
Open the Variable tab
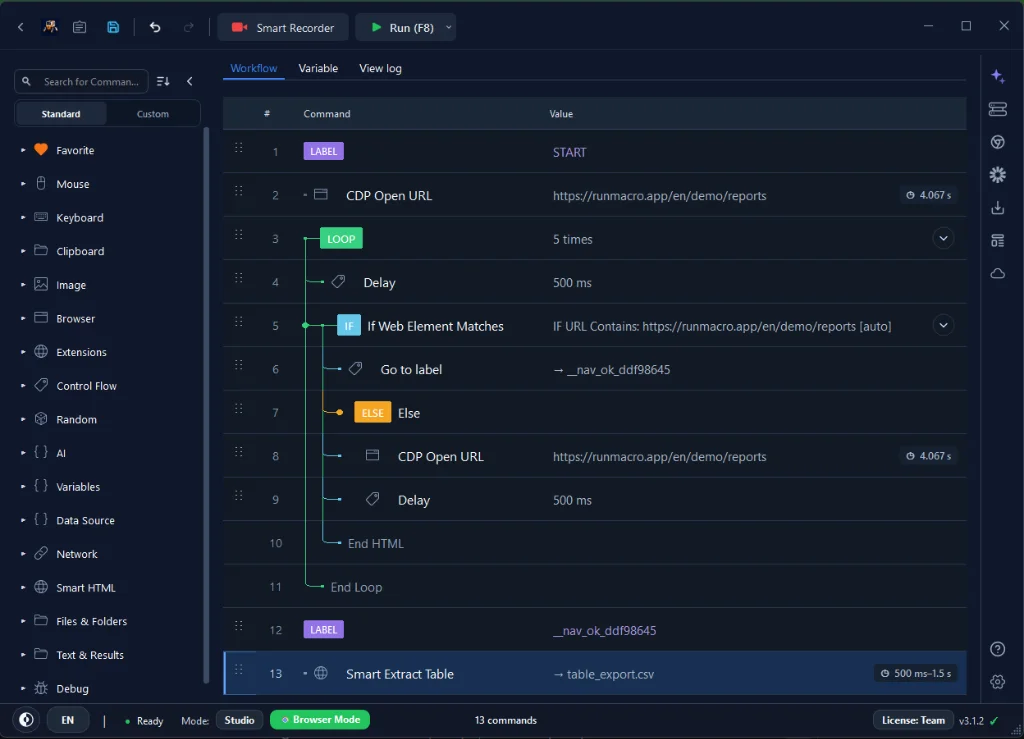(x=318, y=68)
